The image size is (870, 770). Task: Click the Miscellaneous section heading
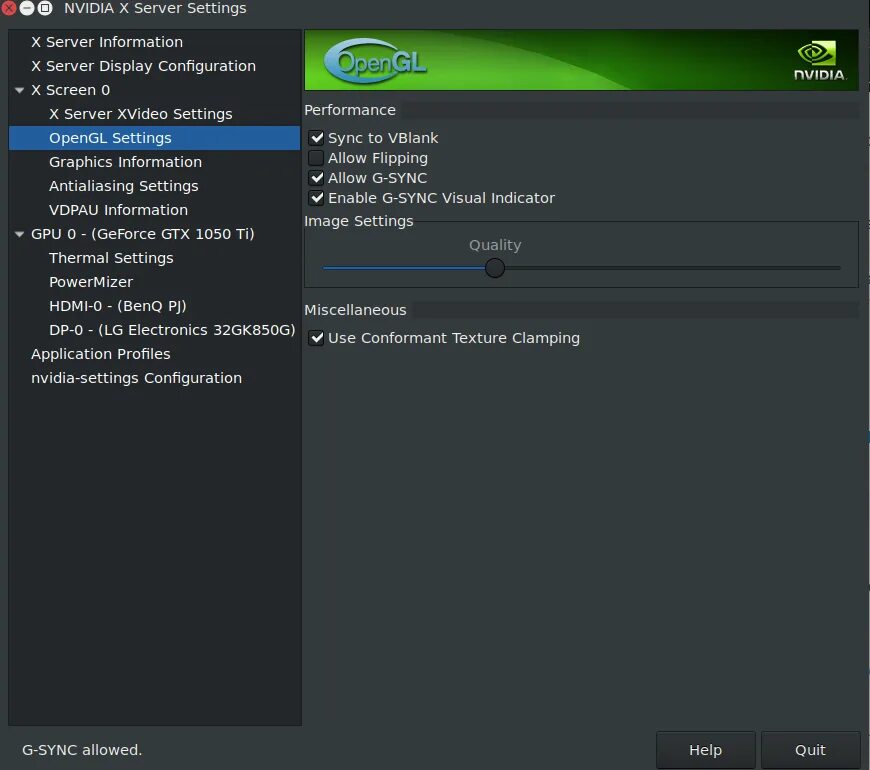pos(355,310)
